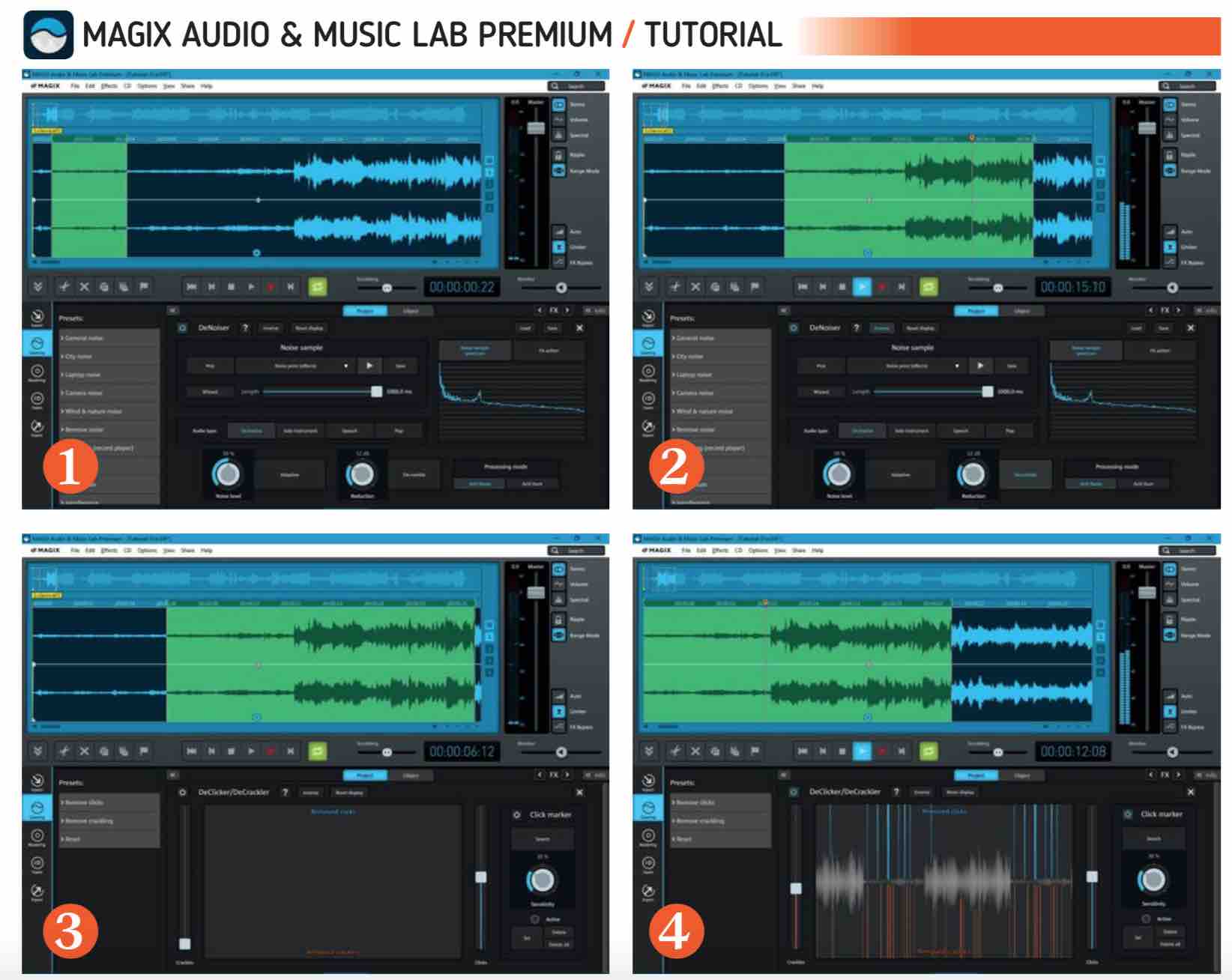Switch to Object tab in screenshot 3

[411, 775]
